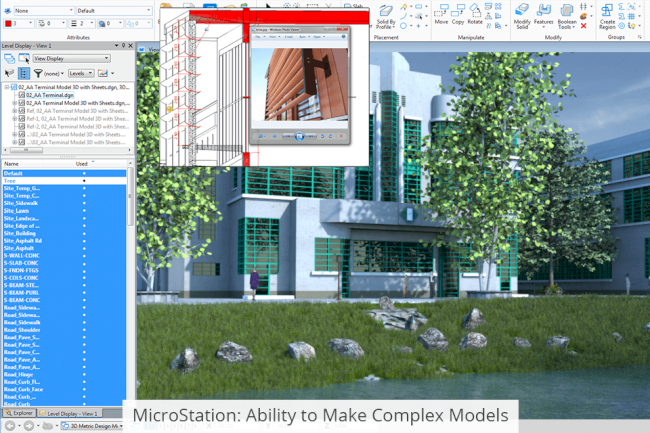The image size is (650, 433).
Task: Toggle the Site_Lawn level display
Action: tap(84, 210)
